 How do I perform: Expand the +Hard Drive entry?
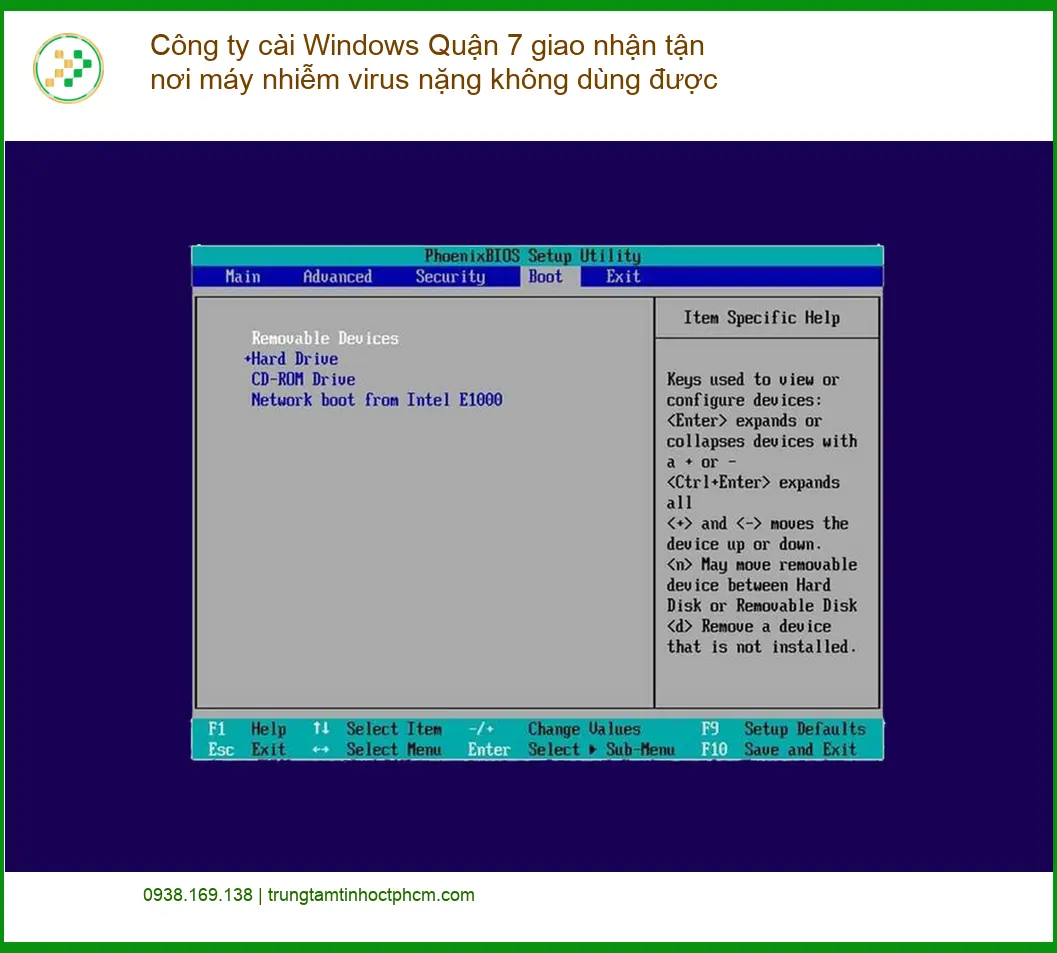click(x=291, y=359)
